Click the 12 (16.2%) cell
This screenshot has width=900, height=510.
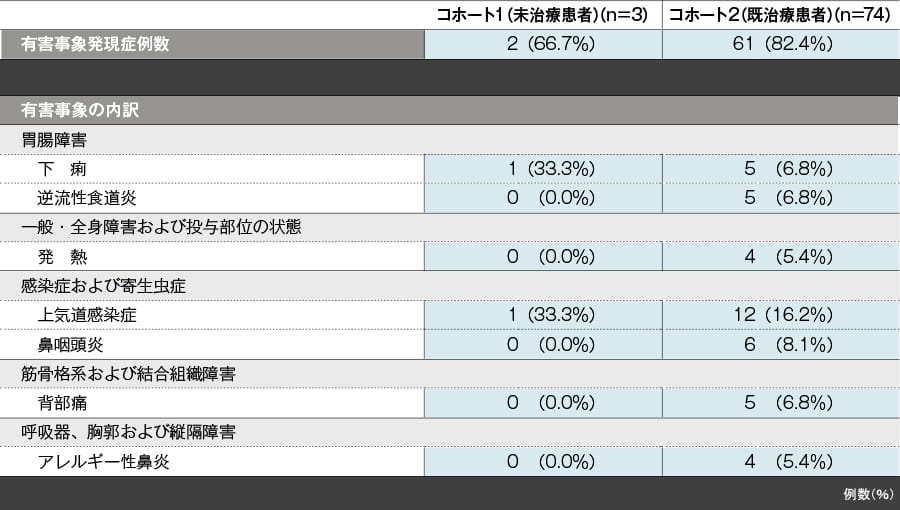tap(780, 315)
